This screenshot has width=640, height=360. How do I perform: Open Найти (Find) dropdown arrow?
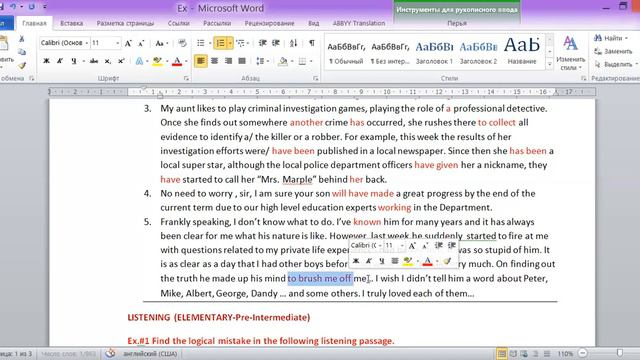coord(626,38)
